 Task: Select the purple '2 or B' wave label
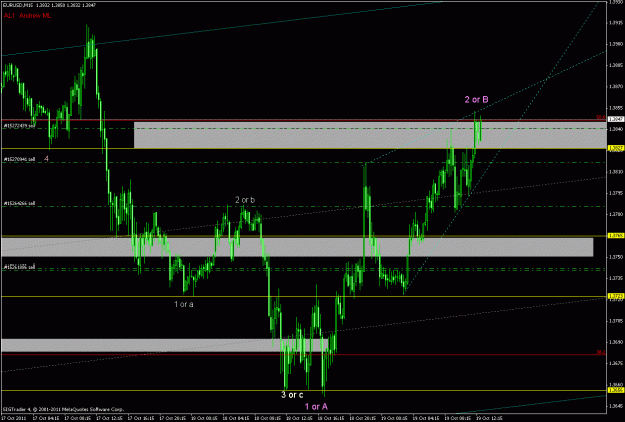click(x=476, y=100)
